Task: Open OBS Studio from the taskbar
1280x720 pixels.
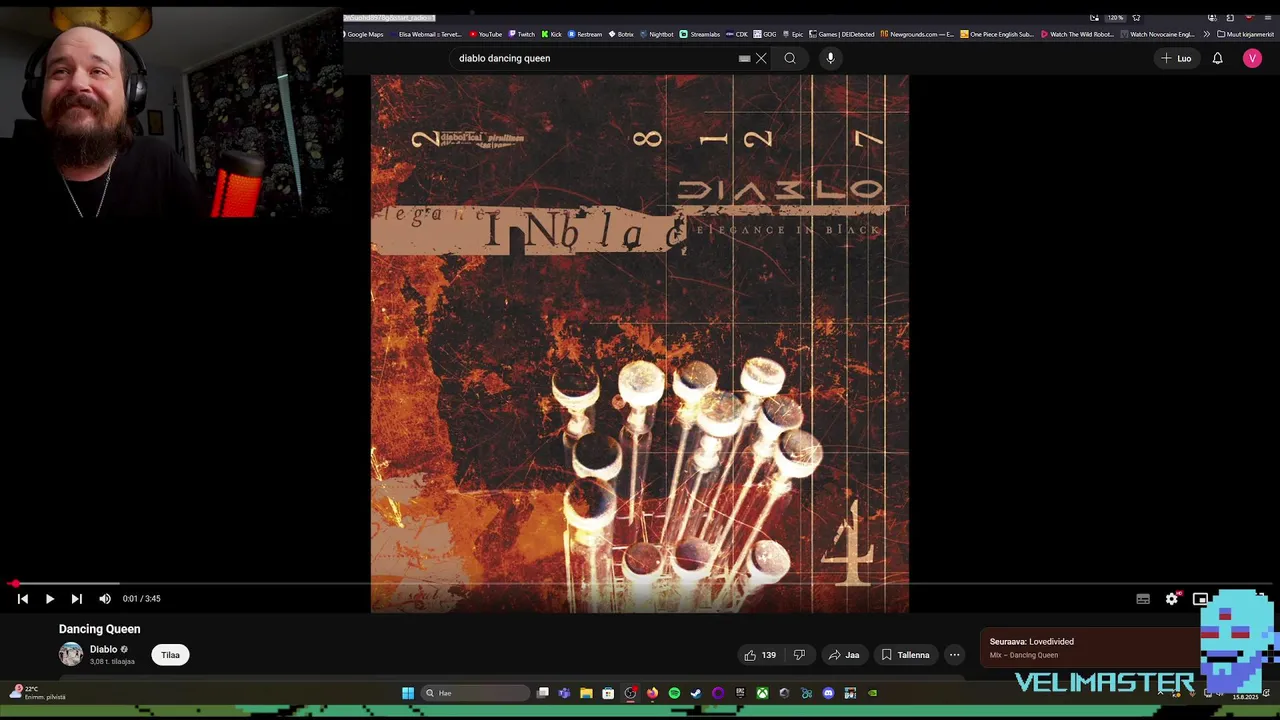Action: coord(630,693)
